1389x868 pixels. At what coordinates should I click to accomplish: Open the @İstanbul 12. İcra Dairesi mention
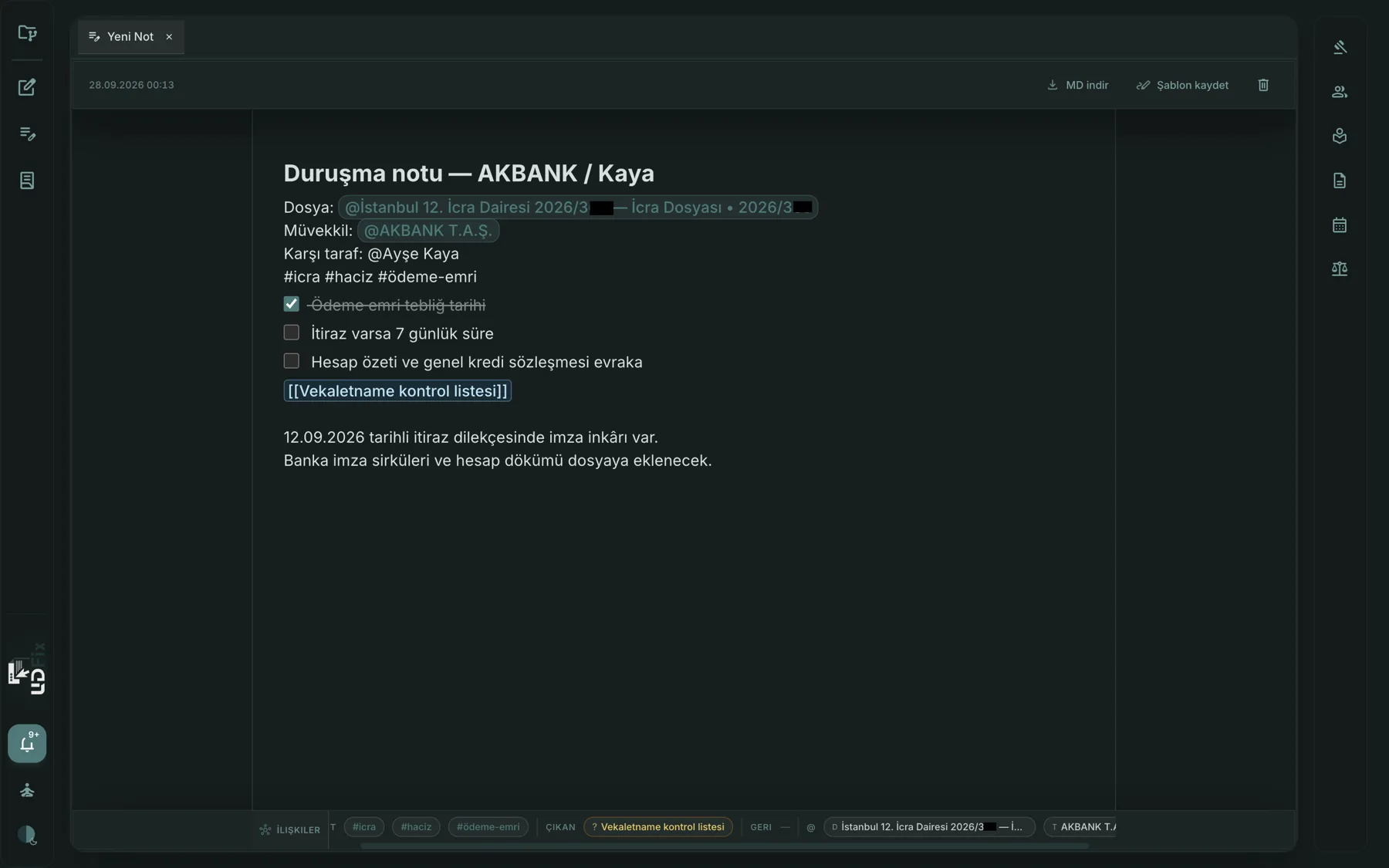click(x=578, y=208)
